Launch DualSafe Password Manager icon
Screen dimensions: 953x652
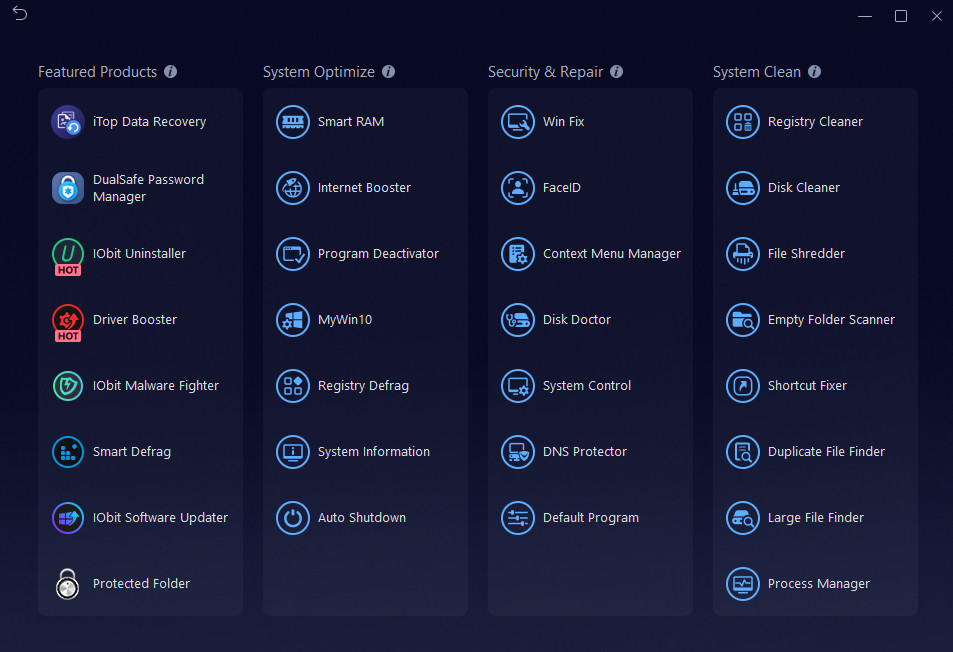point(67,188)
